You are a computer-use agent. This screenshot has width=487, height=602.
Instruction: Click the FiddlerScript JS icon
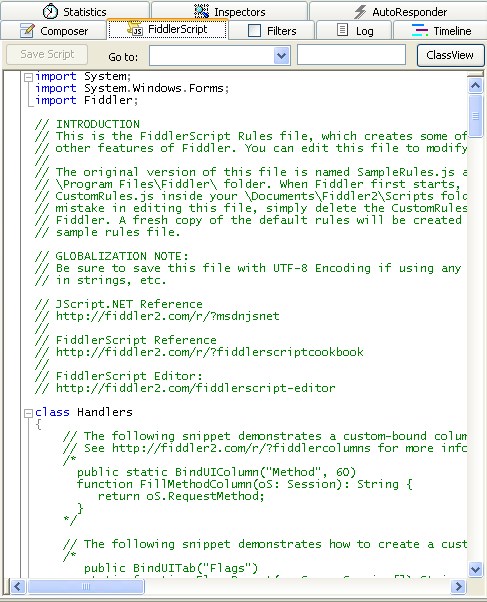point(135,29)
